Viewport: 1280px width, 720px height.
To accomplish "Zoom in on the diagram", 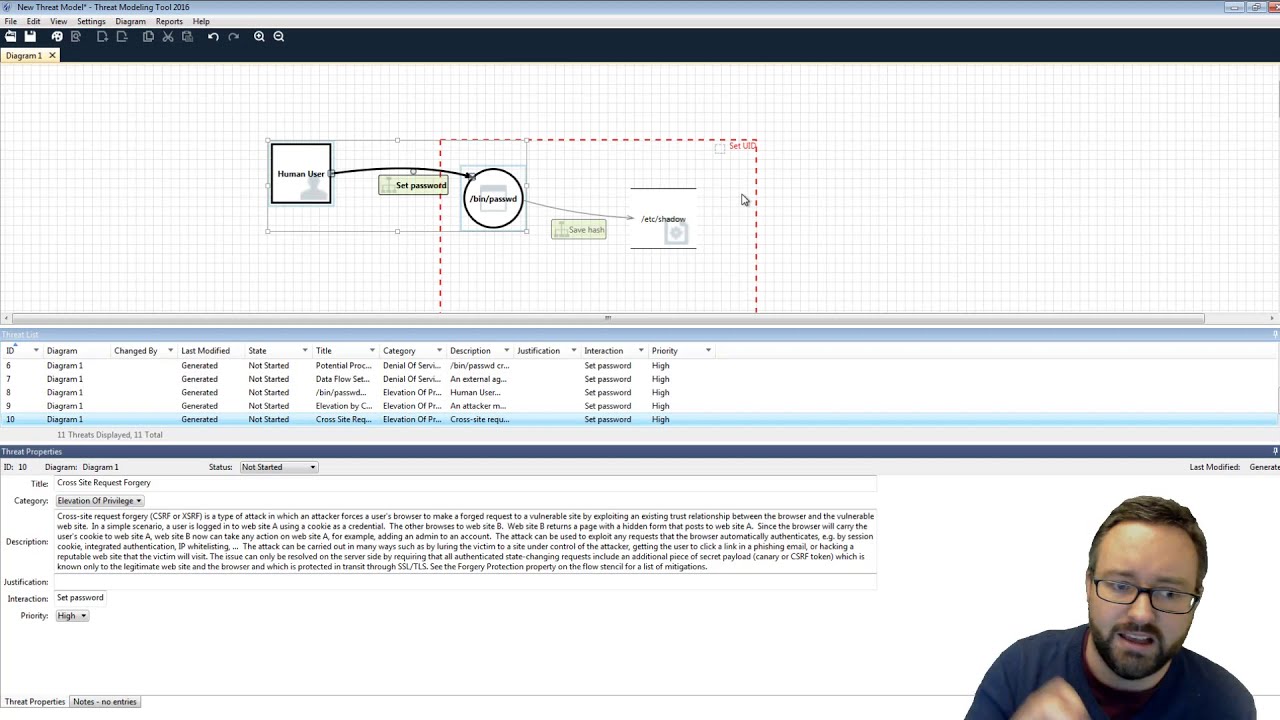I will pyautogui.click(x=259, y=36).
